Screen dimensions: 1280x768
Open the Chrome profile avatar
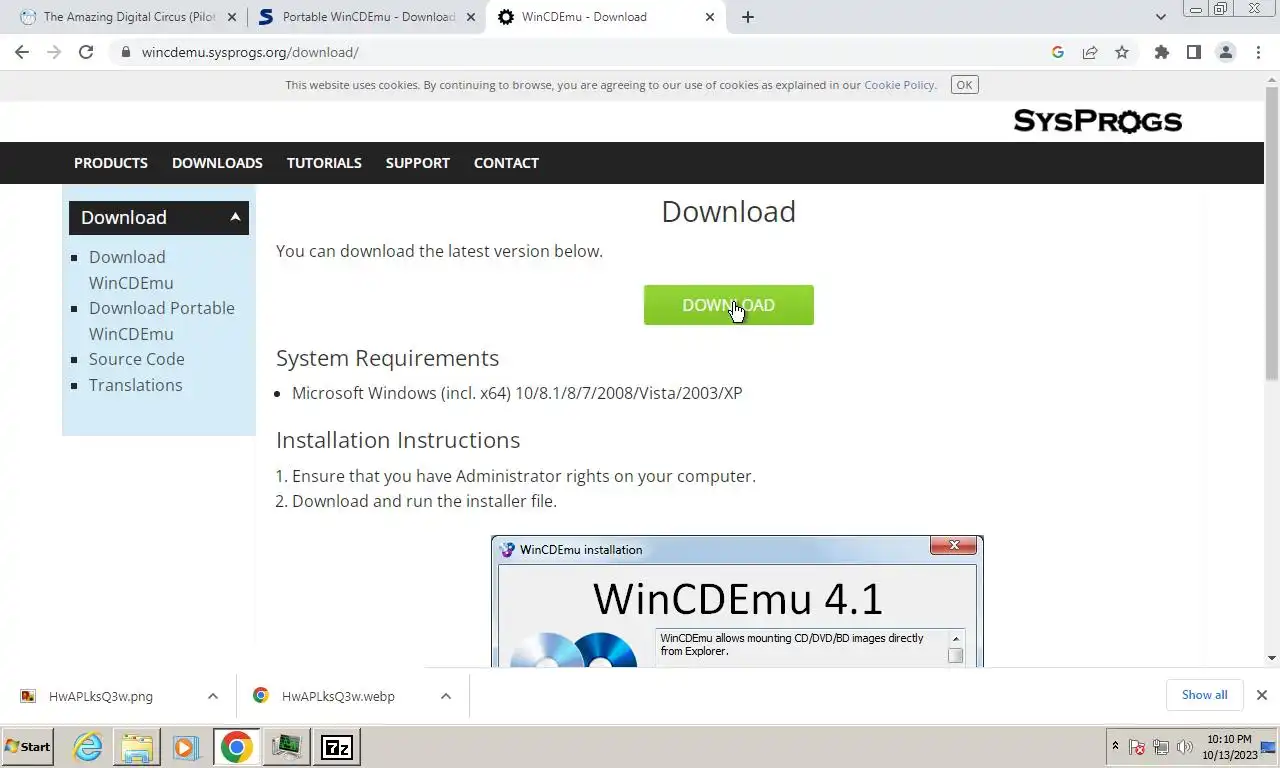(1225, 52)
